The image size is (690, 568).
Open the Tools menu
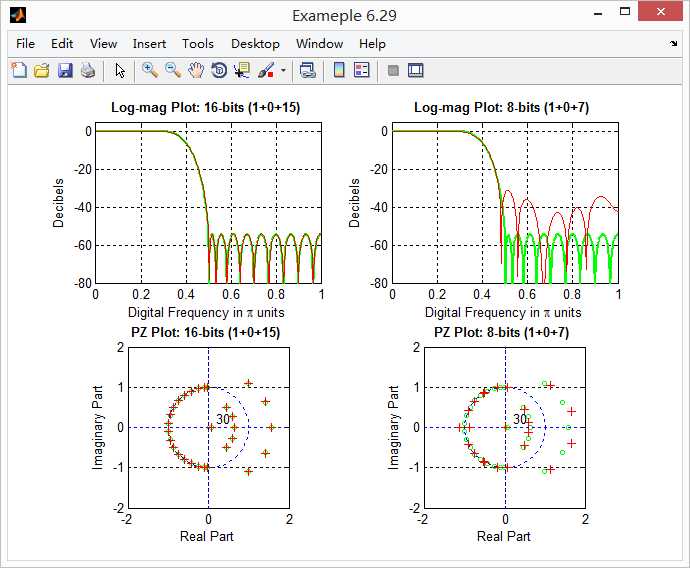(198, 44)
